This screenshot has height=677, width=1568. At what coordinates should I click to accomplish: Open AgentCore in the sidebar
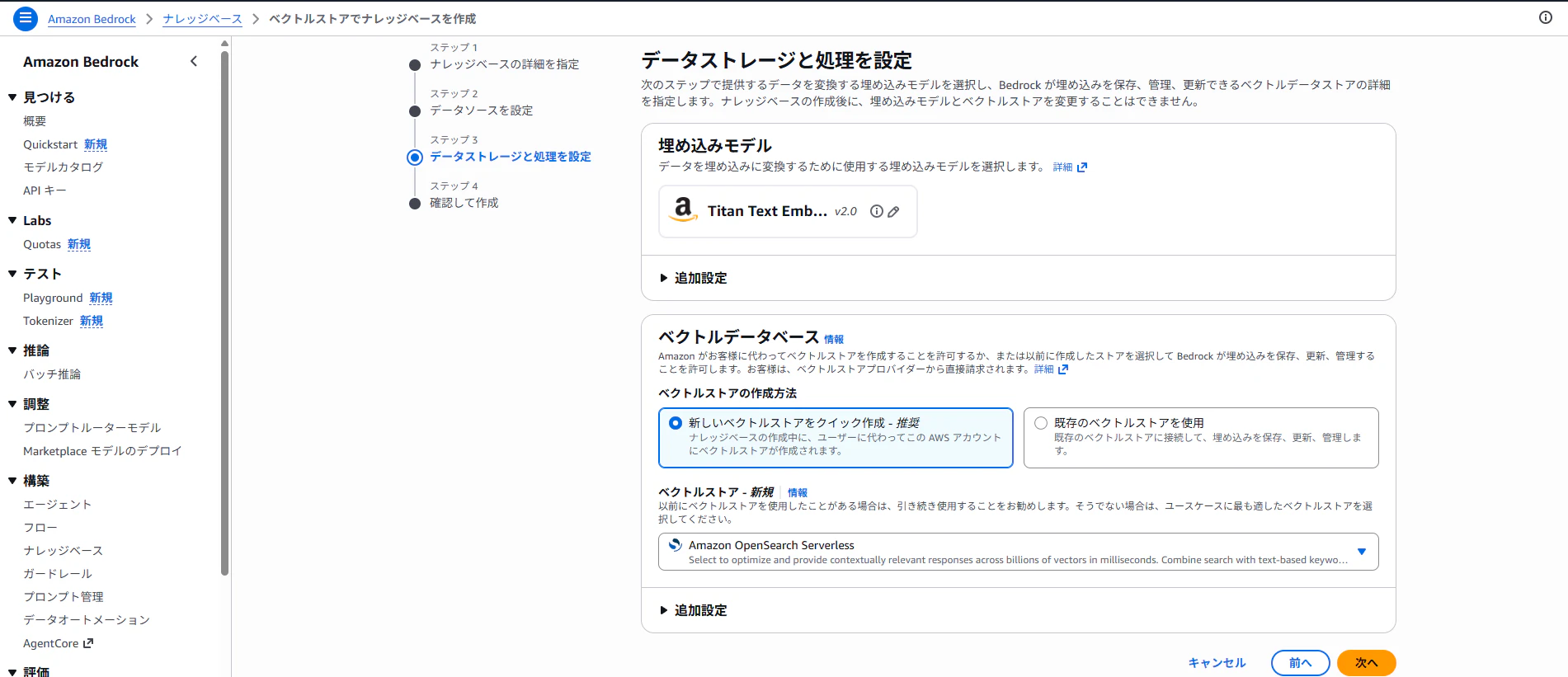tap(51, 643)
